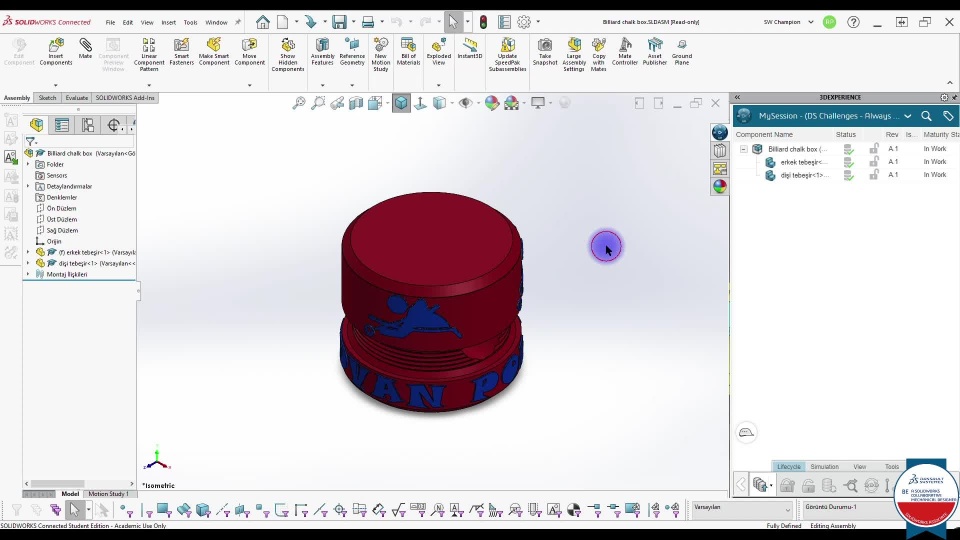
Task: Expand Detaylandırmalar tree item
Action: point(28,186)
